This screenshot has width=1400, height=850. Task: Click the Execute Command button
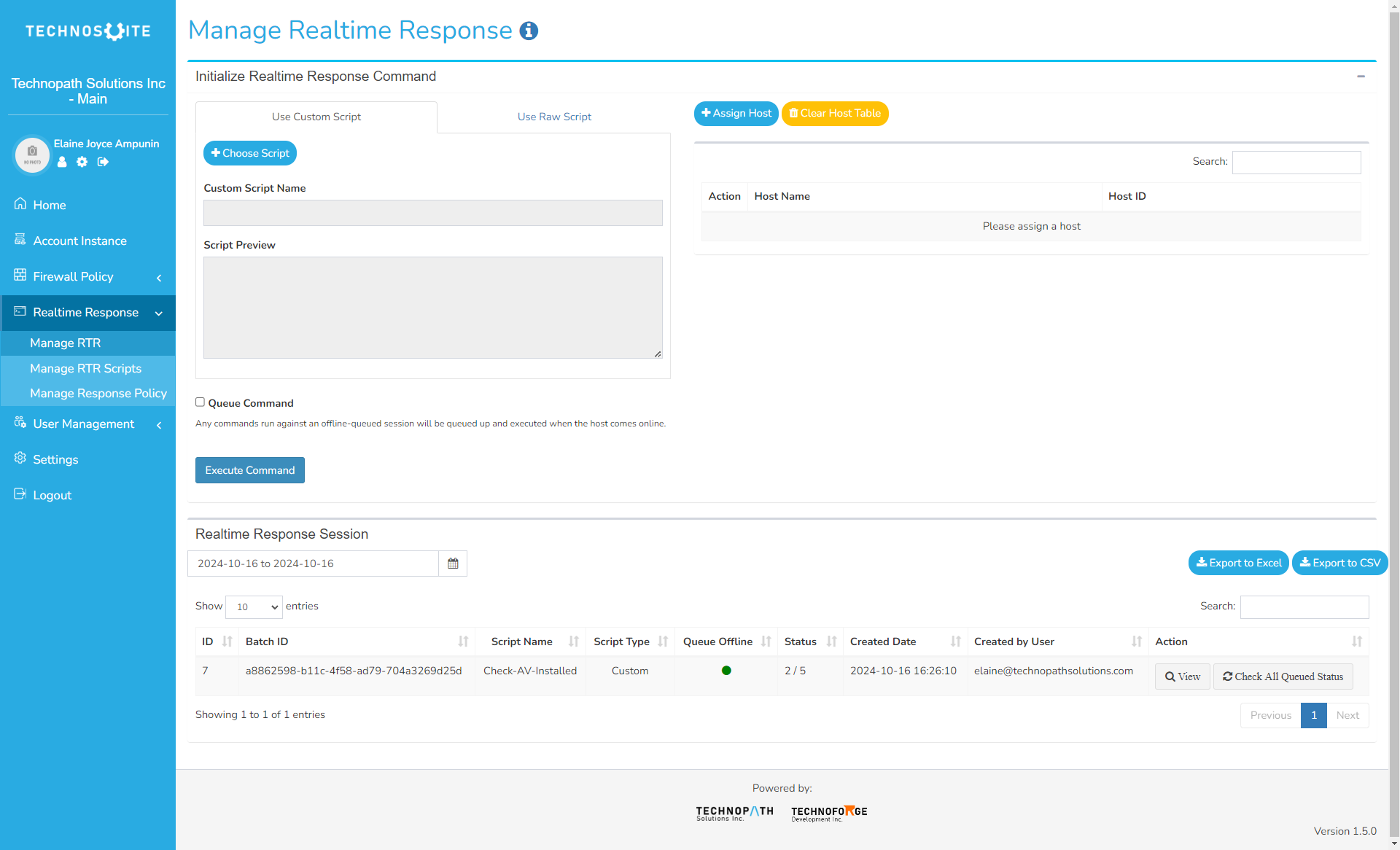(249, 470)
